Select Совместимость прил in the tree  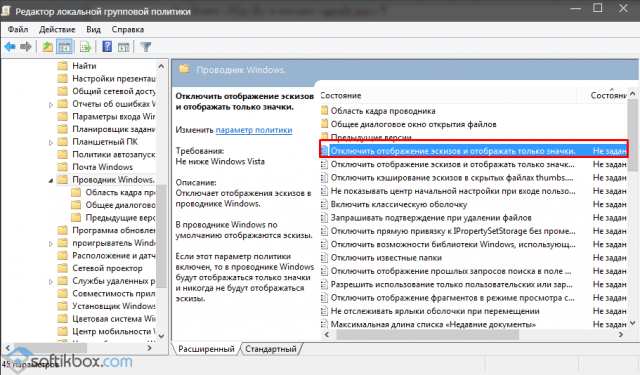(x=114, y=293)
